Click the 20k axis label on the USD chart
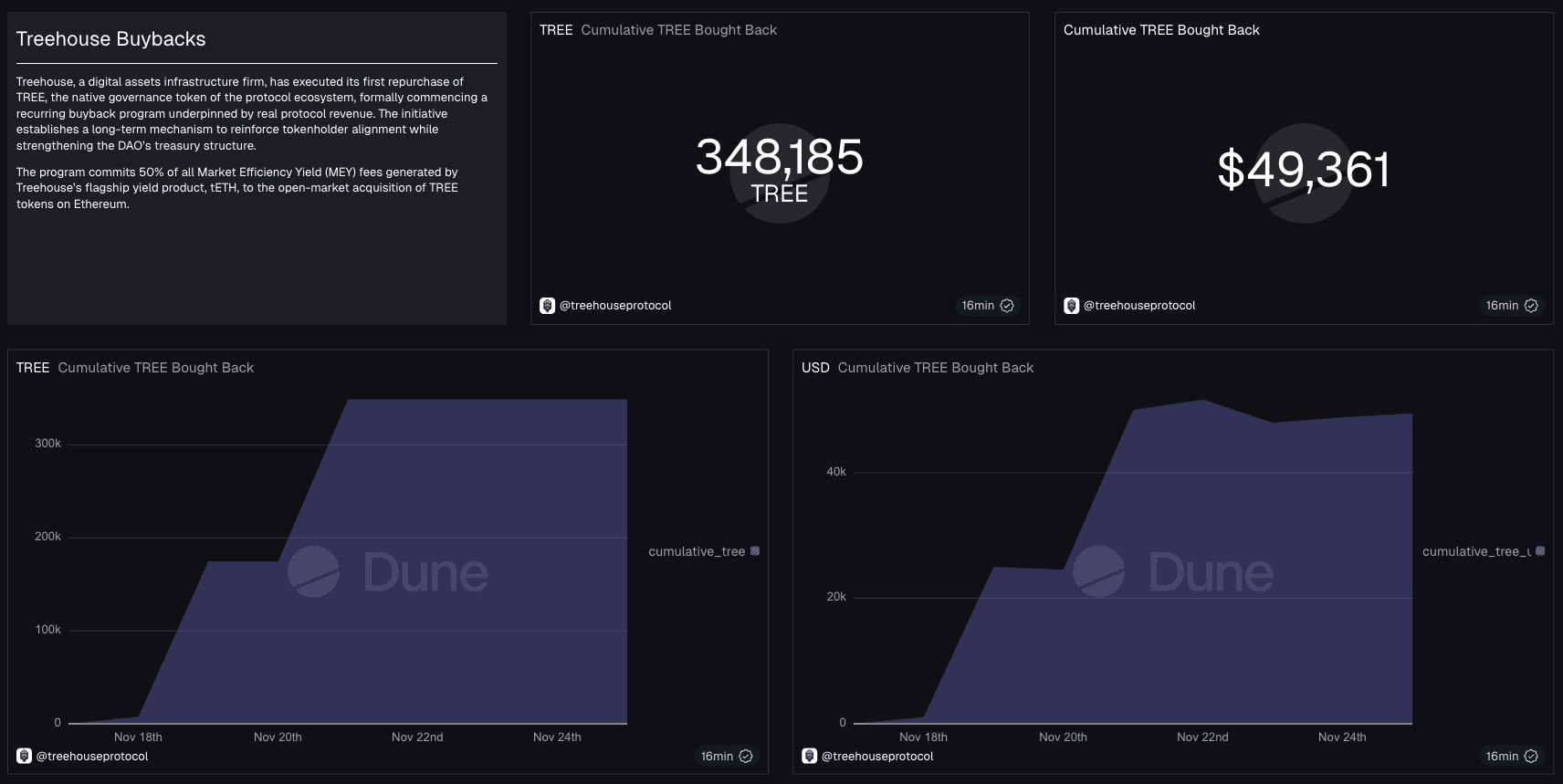 coord(836,597)
